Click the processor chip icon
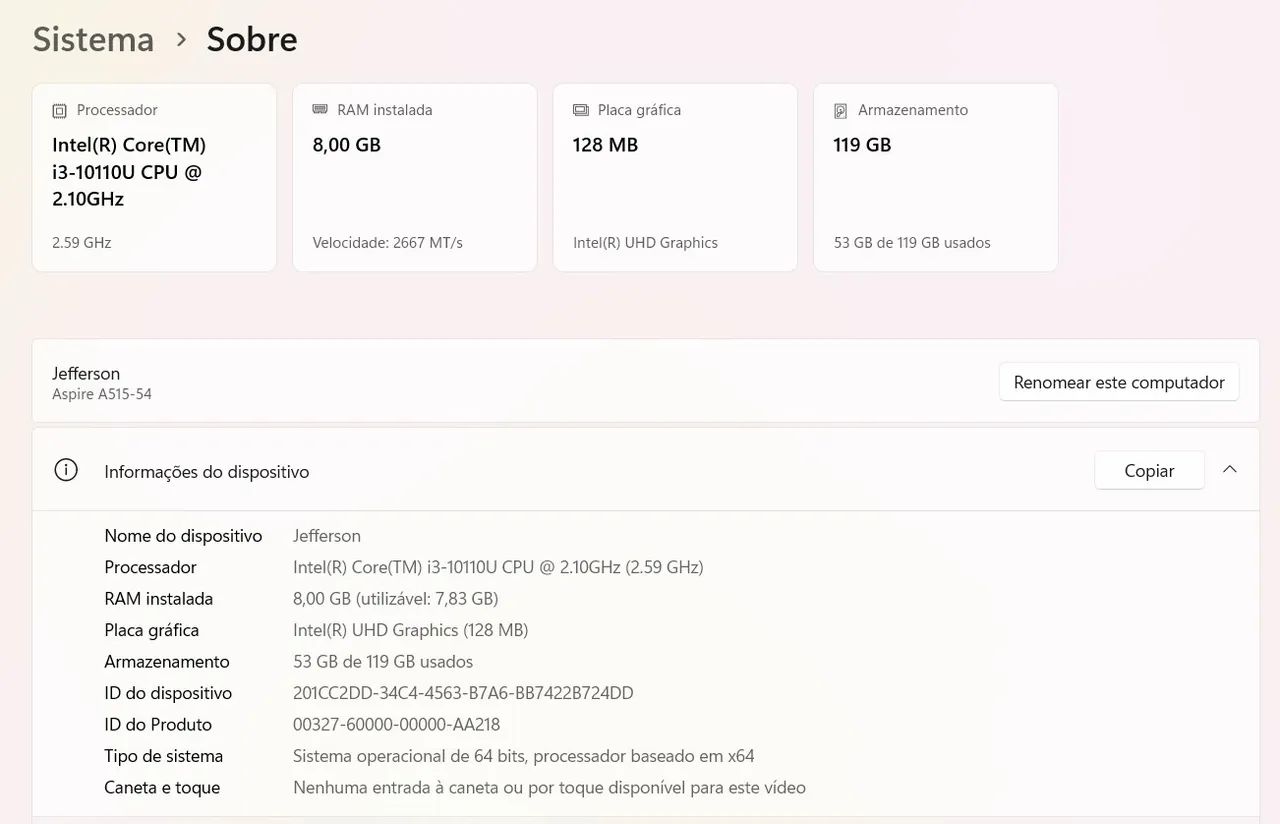 (x=60, y=111)
